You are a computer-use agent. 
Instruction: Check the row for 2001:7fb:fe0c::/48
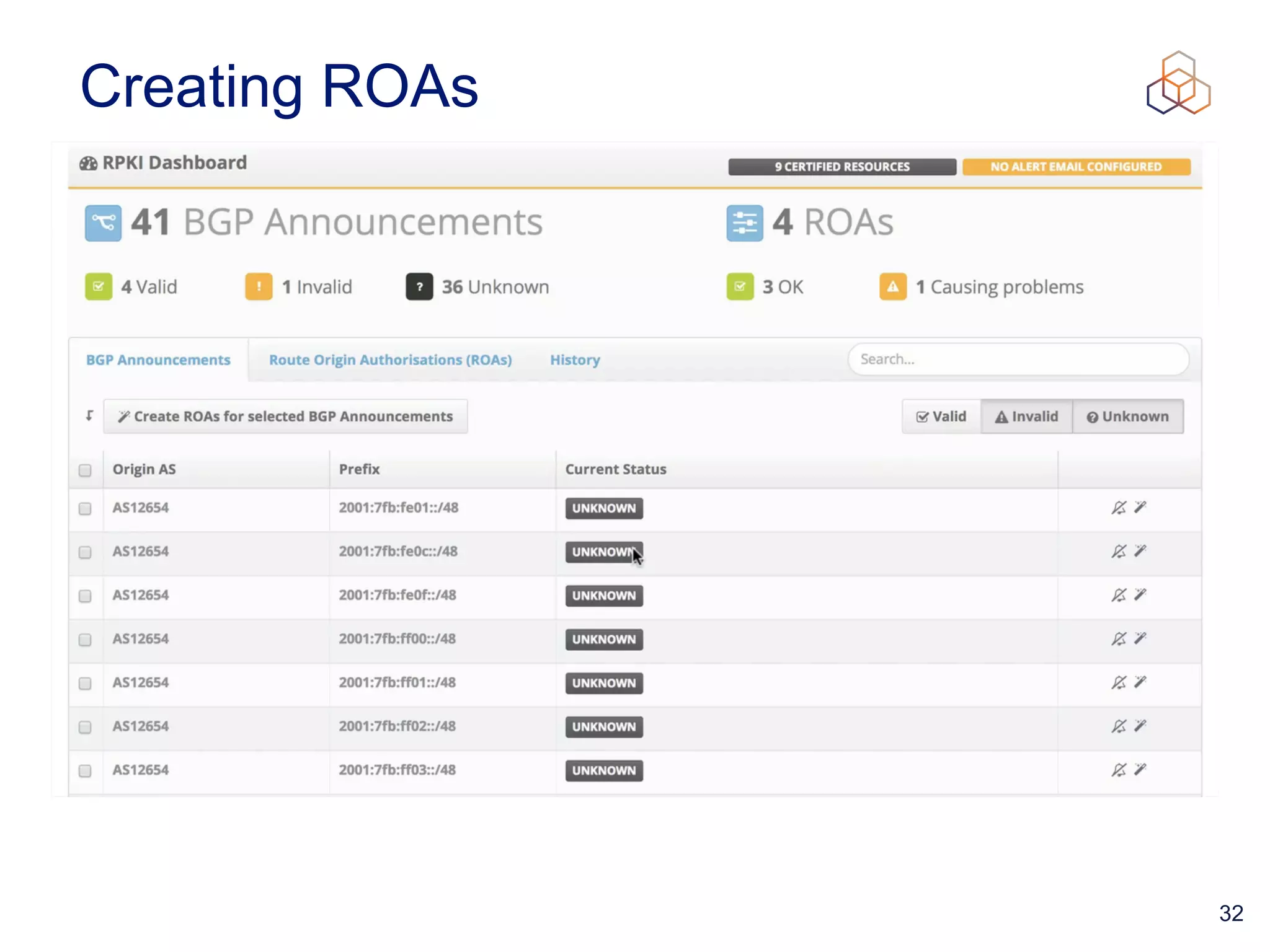point(85,552)
